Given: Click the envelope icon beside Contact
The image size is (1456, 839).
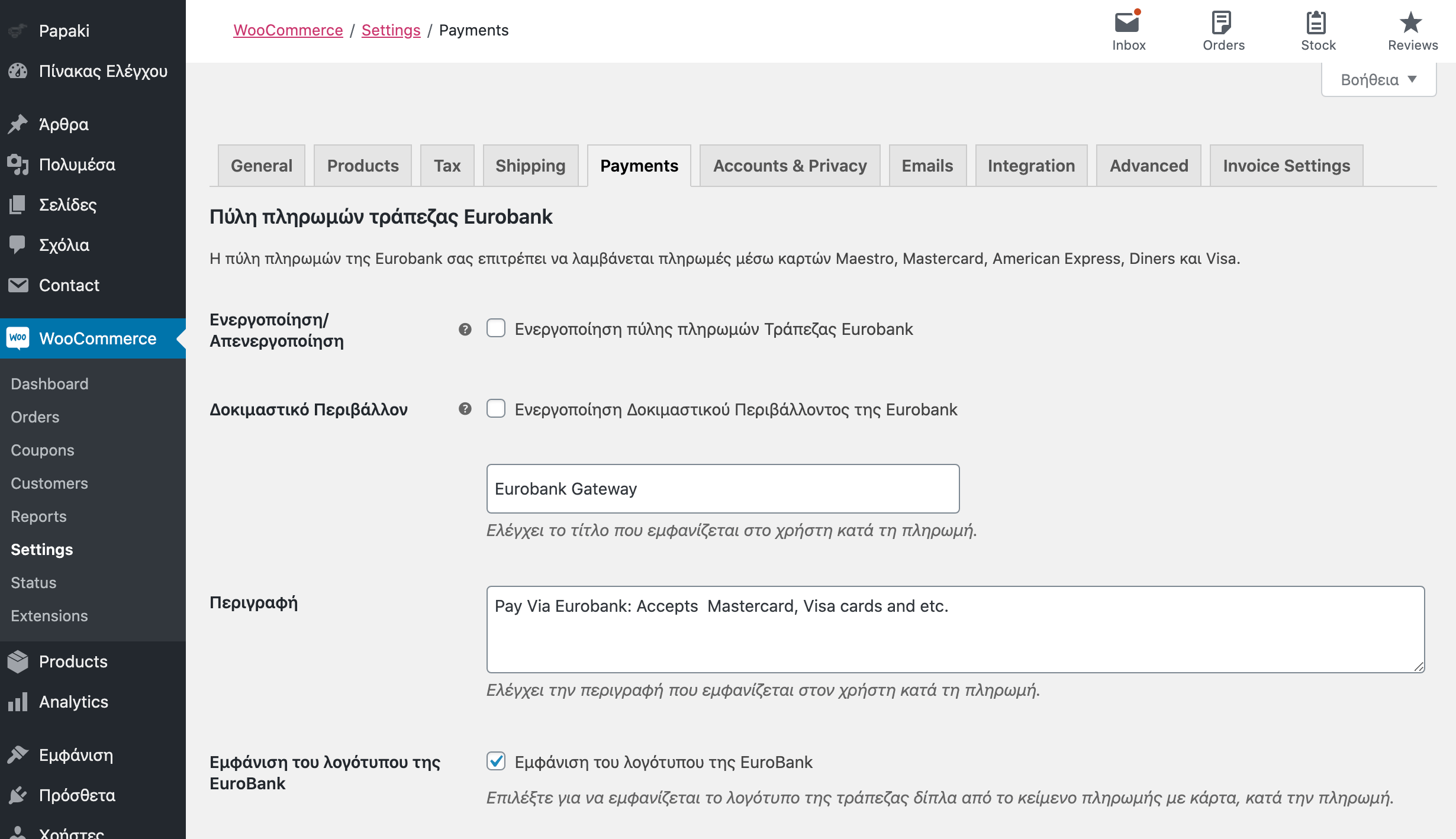Looking at the screenshot, I should point(18,285).
